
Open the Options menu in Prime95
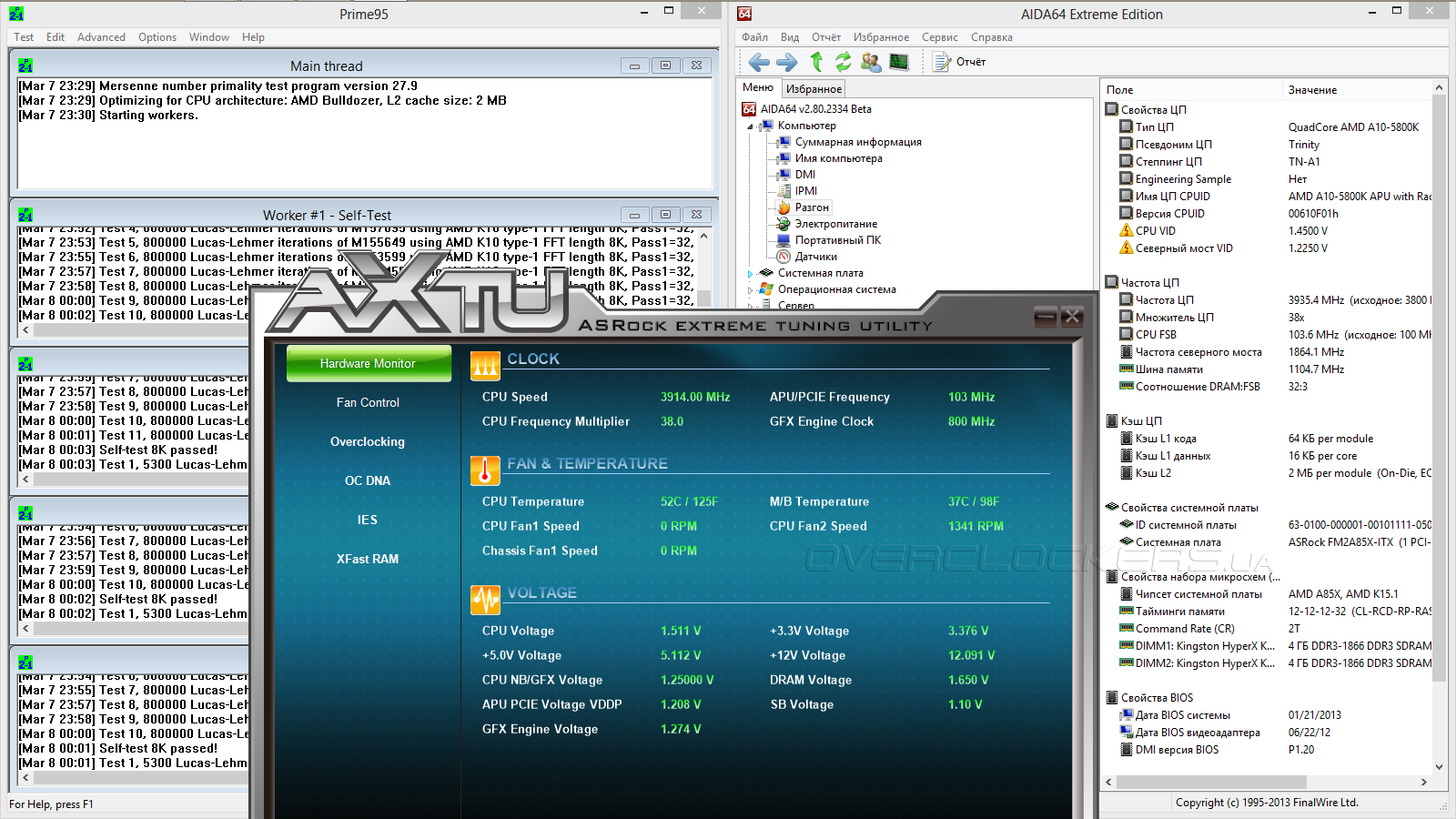[157, 37]
